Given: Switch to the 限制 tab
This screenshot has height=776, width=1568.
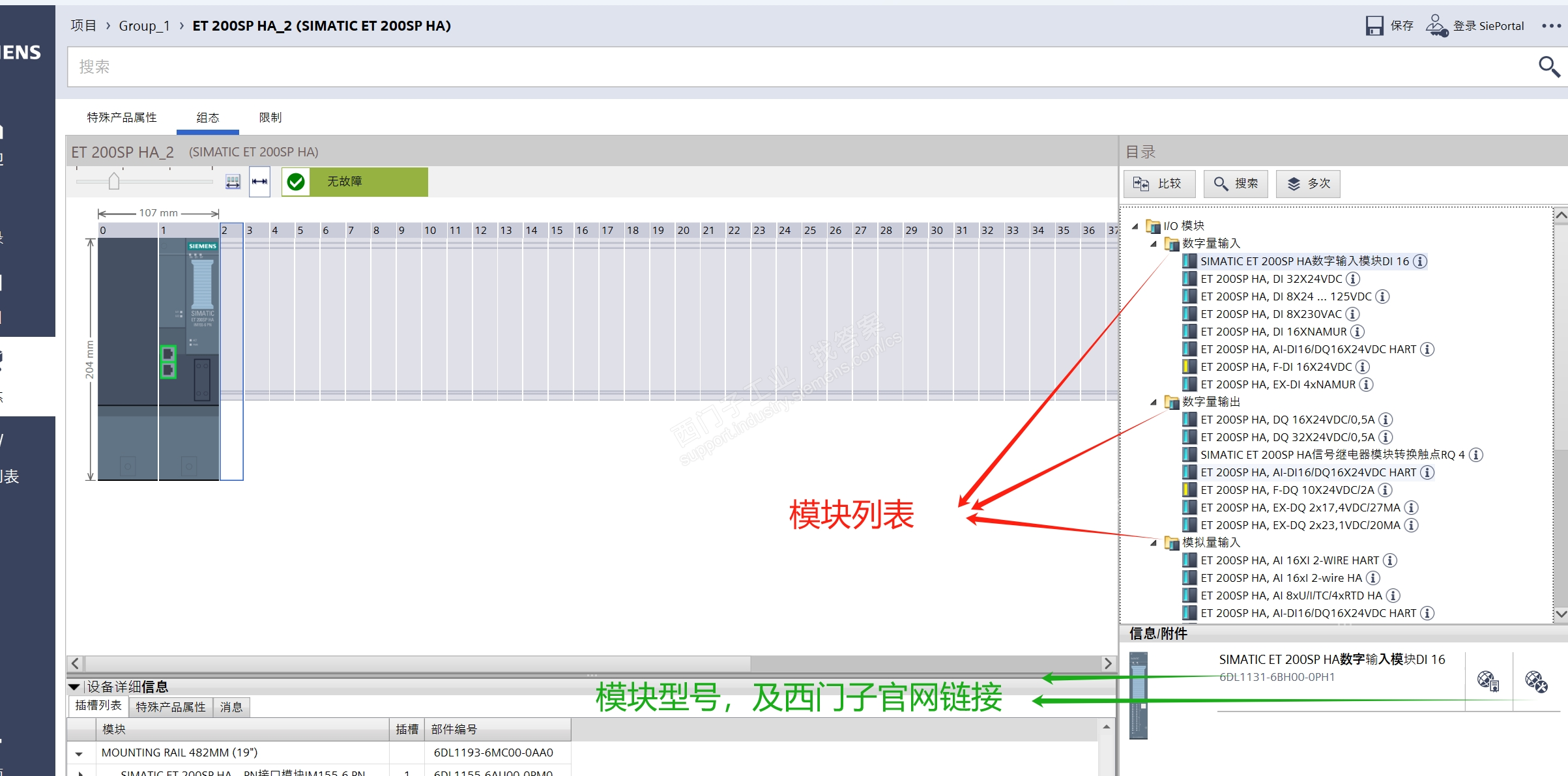Looking at the screenshot, I should coord(270,117).
